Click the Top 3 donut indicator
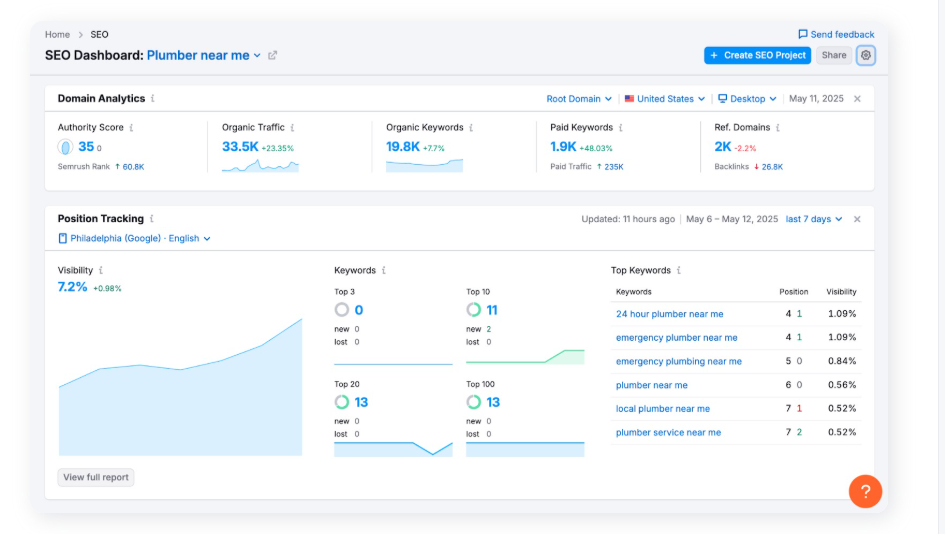This screenshot has width=945, height=534. coord(342,310)
